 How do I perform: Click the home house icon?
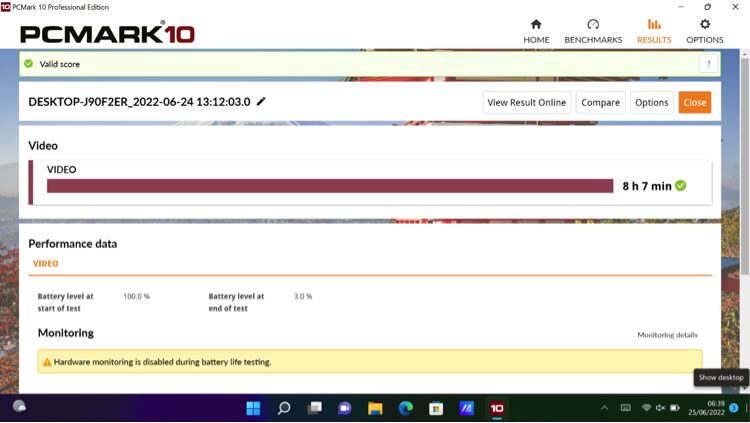tap(536, 24)
